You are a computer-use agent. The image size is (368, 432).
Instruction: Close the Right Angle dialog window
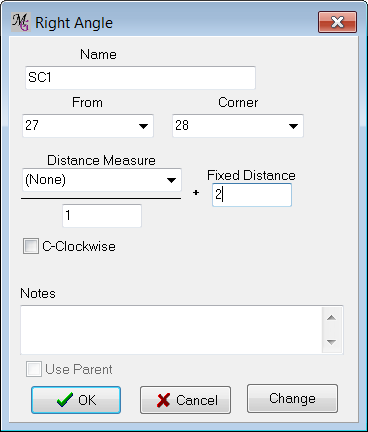337,22
